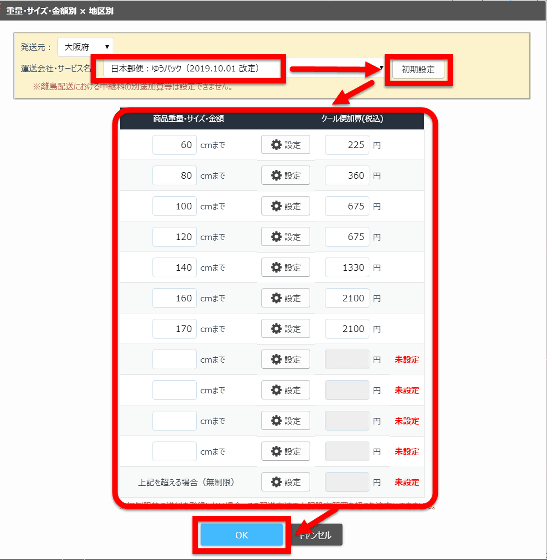Click the 発送元 label
The height and width of the screenshot is (560, 547).
pyautogui.click(x=36, y=47)
